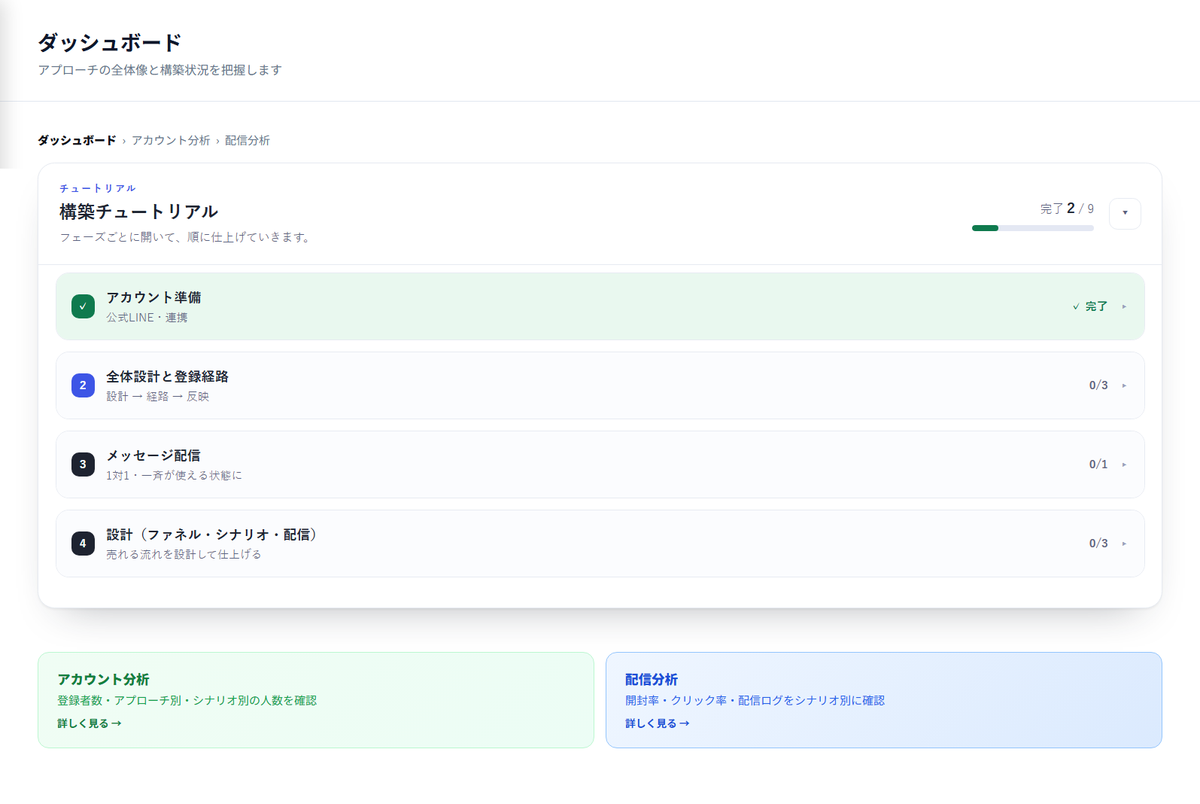Click the メッセージ配信 title text
1200x804 pixels.
click(154, 455)
